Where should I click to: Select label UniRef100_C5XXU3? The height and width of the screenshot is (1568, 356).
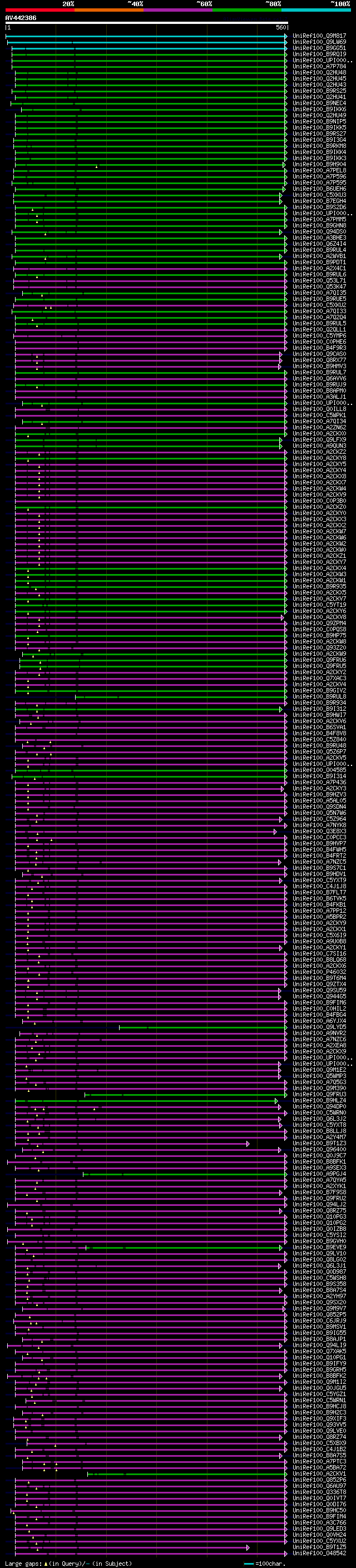pyautogui.click(x=319, y=195)
